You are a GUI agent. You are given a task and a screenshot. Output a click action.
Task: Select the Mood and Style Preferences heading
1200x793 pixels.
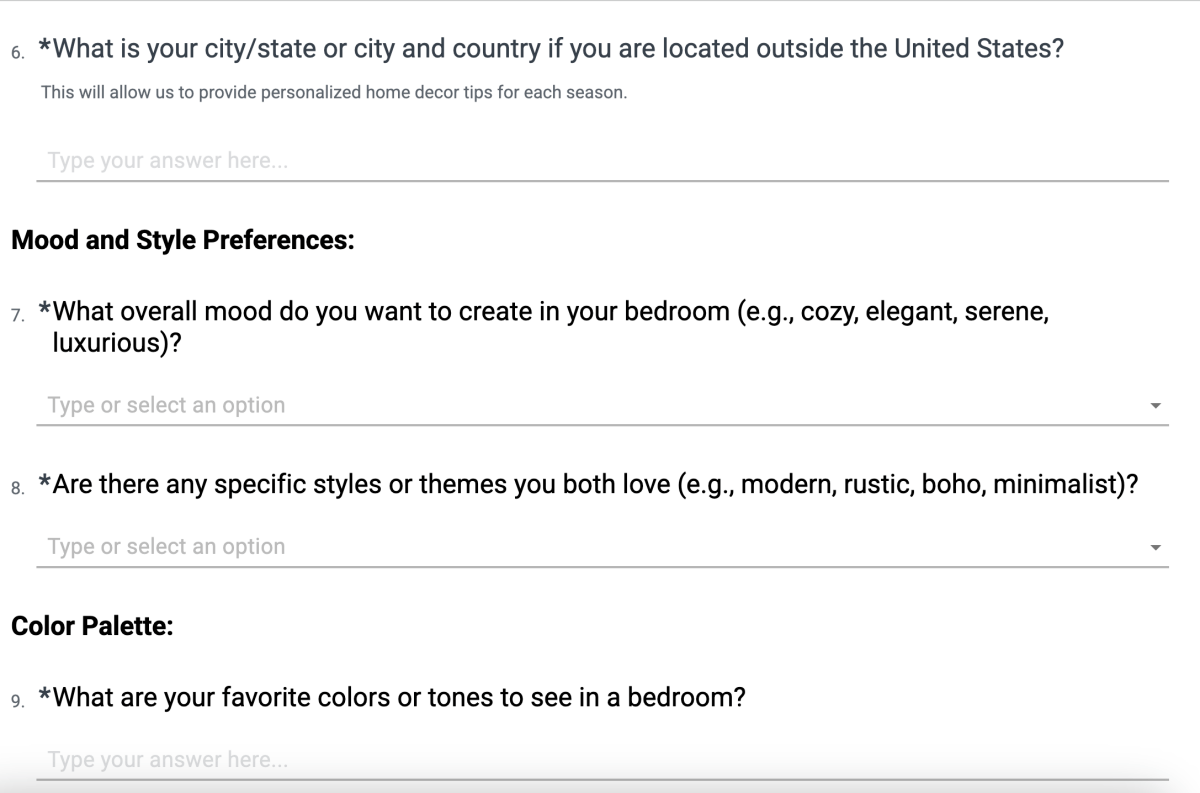pyautogui.click(x=183, y=242)
